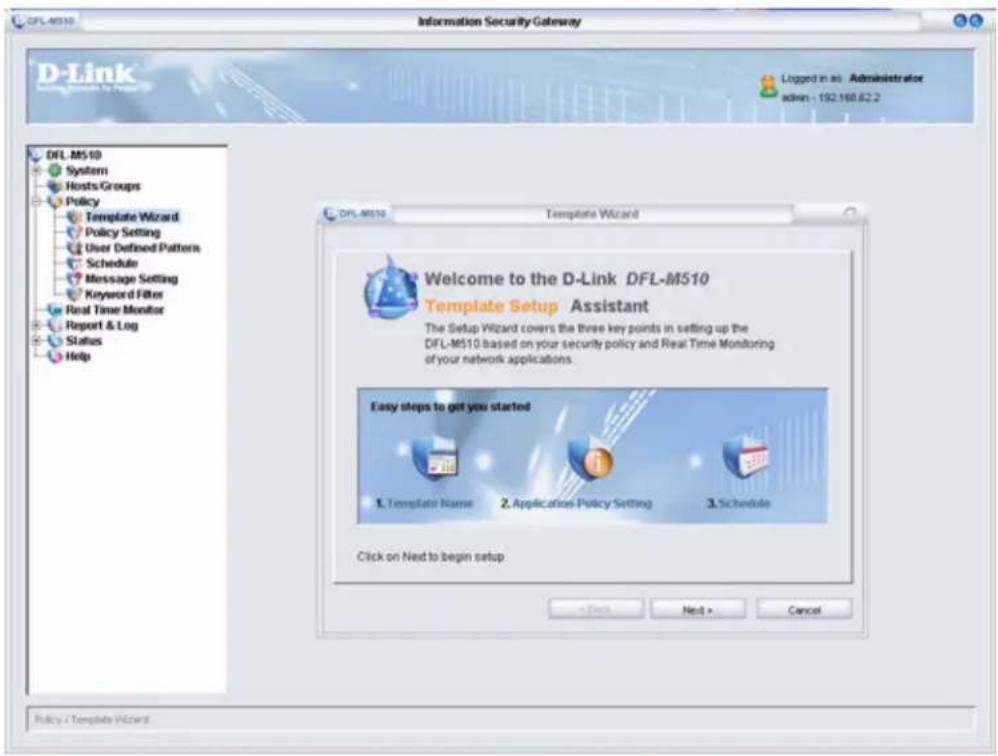Image resolution: width=998 pixels, height=756 pixels.
Task: Collapse the Policy tree node
Action: (x=37, y=202)
